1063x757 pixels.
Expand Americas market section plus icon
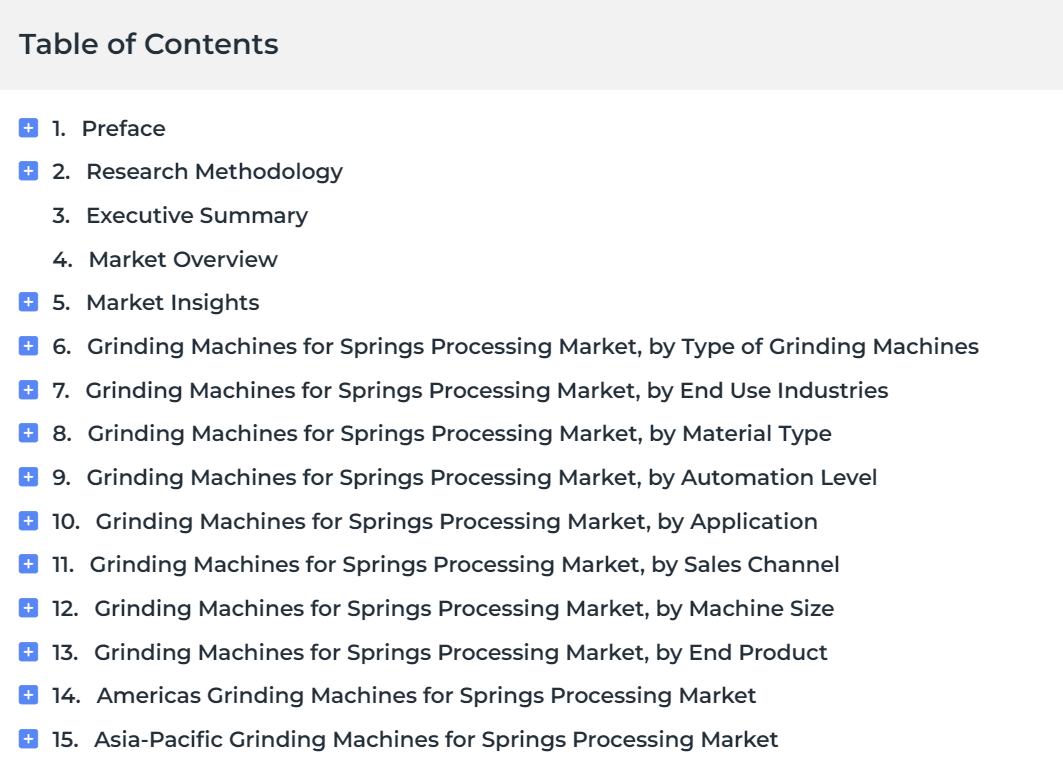[x=28, y=695]
